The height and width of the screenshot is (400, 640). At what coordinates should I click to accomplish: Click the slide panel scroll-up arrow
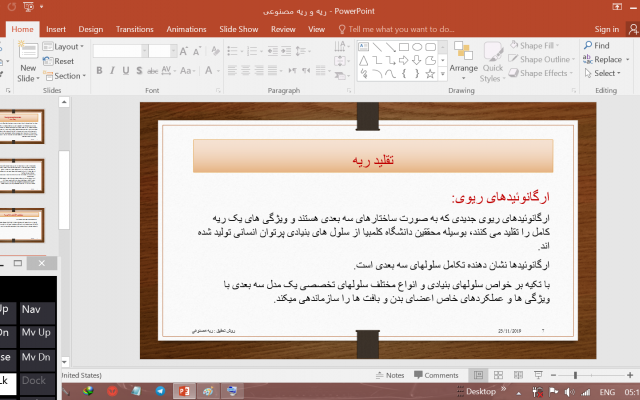[x=64, y=102]
